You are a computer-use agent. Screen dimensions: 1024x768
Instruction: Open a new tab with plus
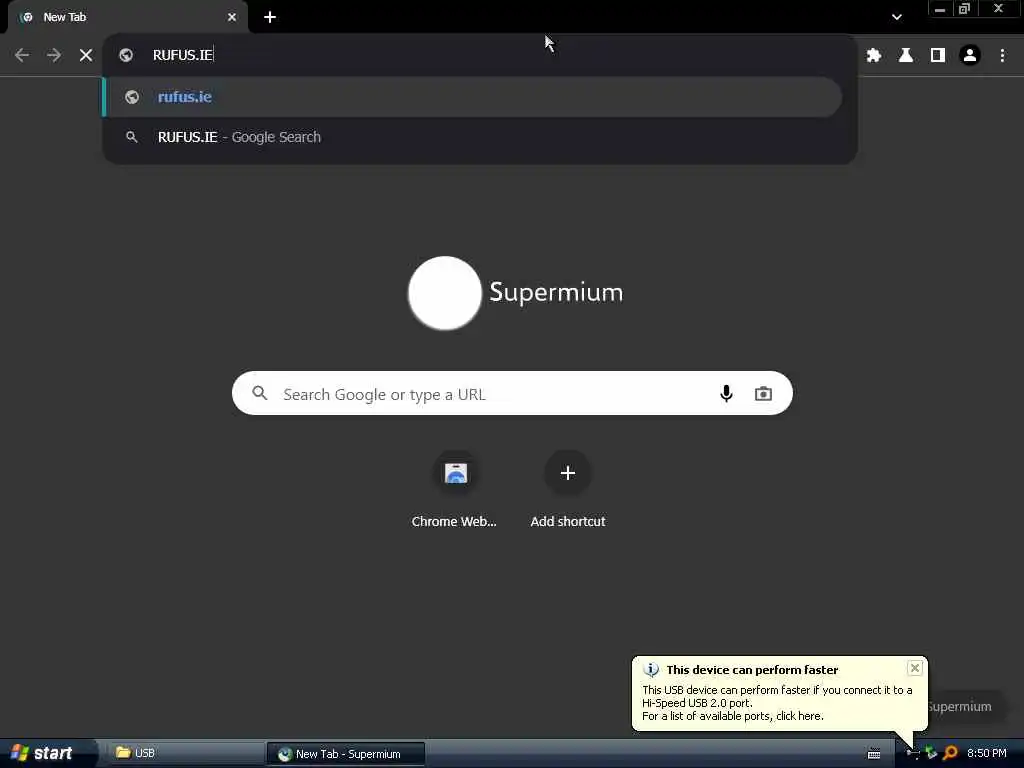(270, 18)
